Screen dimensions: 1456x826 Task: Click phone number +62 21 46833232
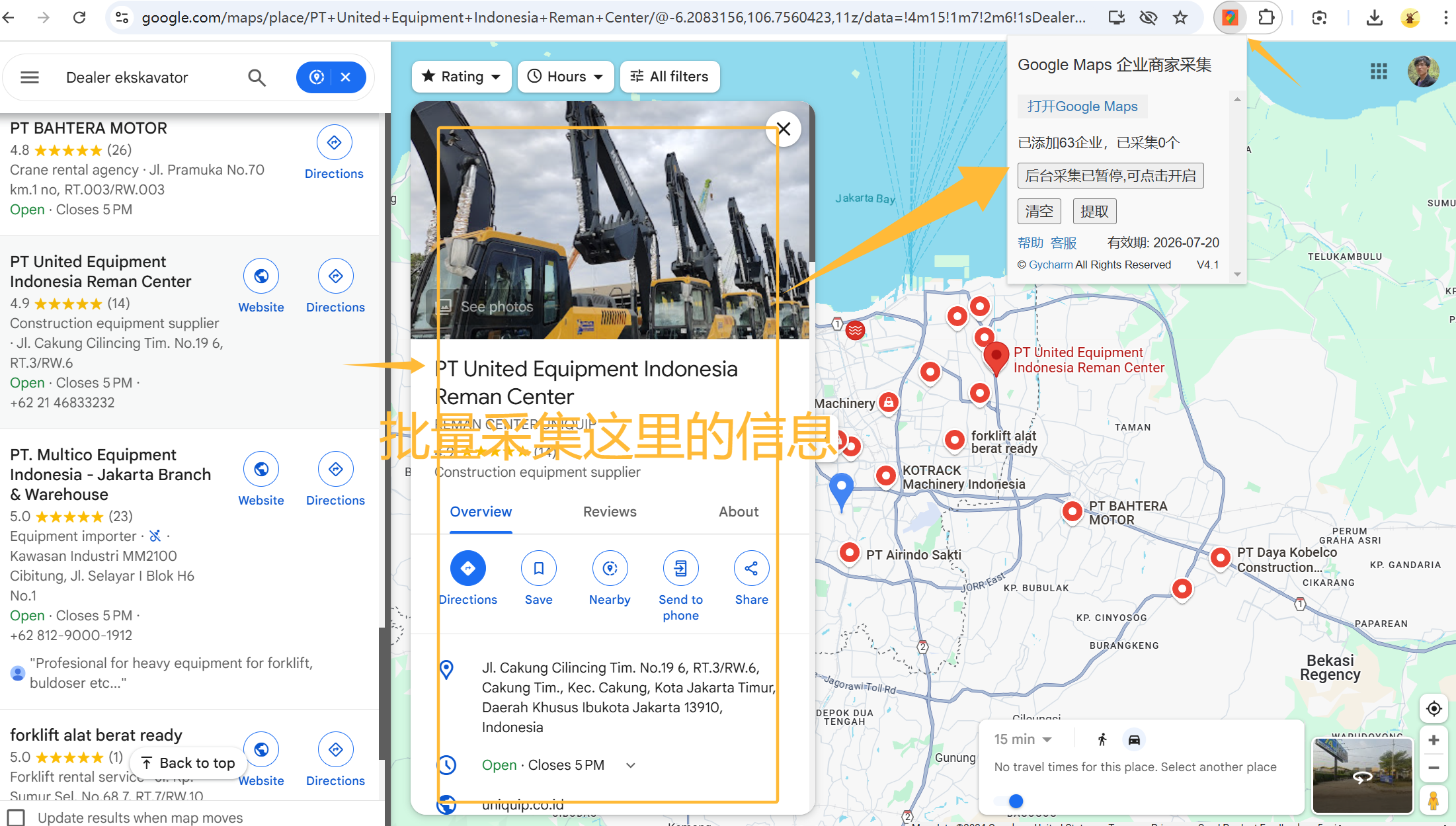[62, 403]
